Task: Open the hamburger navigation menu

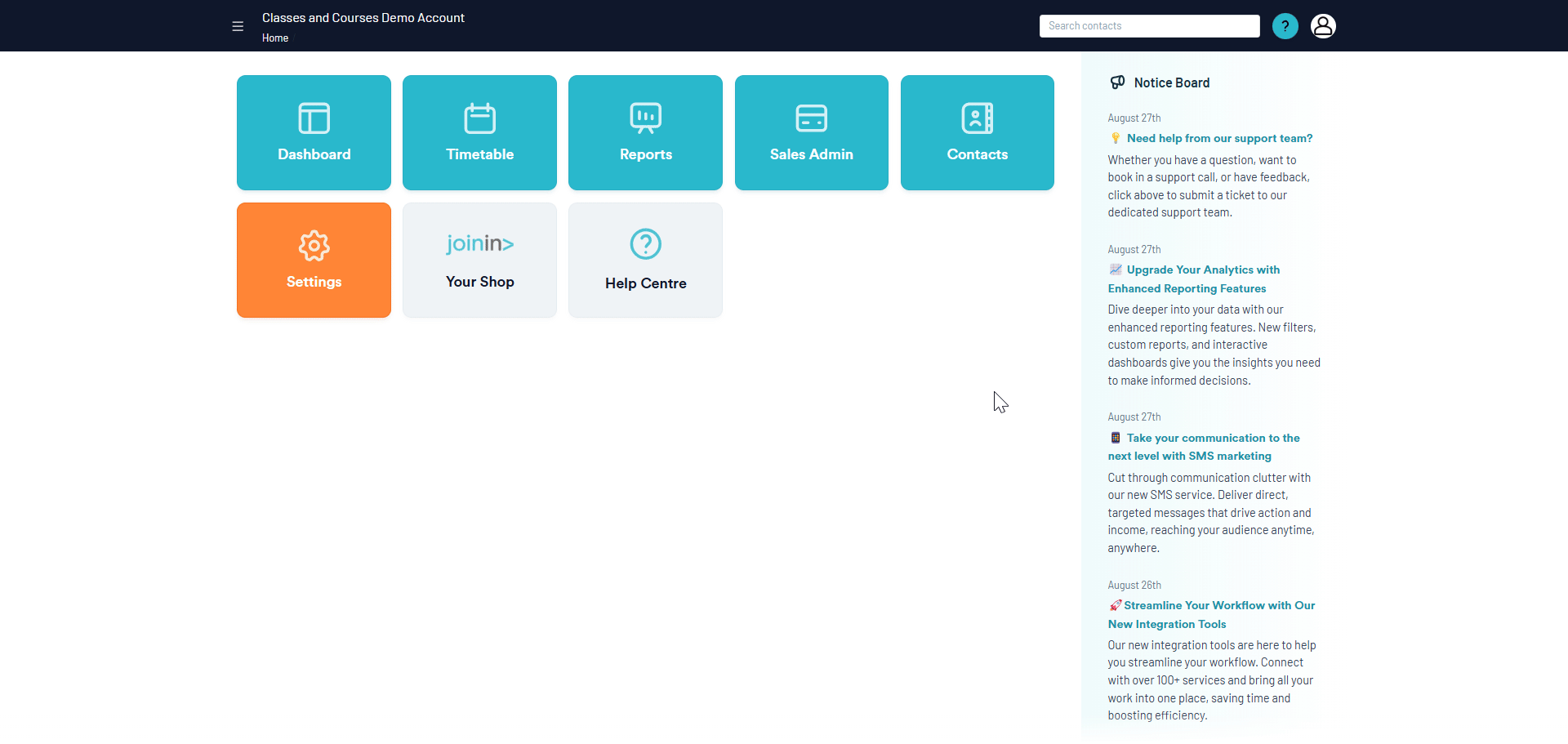Action: 238,26
